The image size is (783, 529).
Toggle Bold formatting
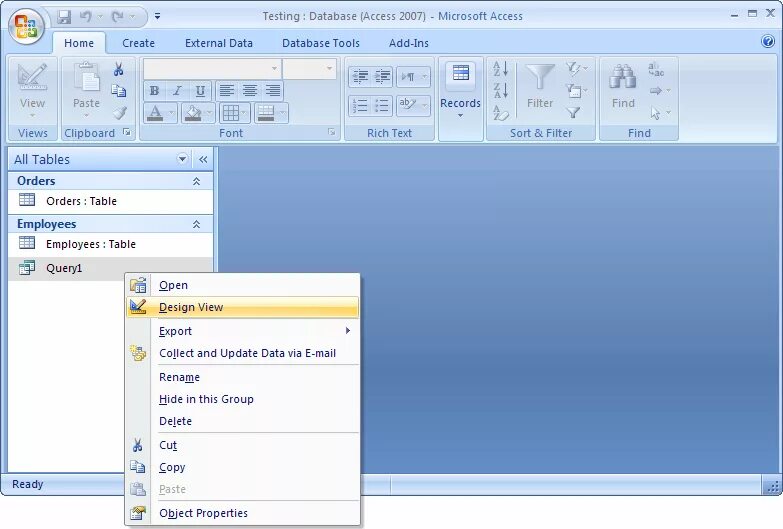(x=154, y=91)
